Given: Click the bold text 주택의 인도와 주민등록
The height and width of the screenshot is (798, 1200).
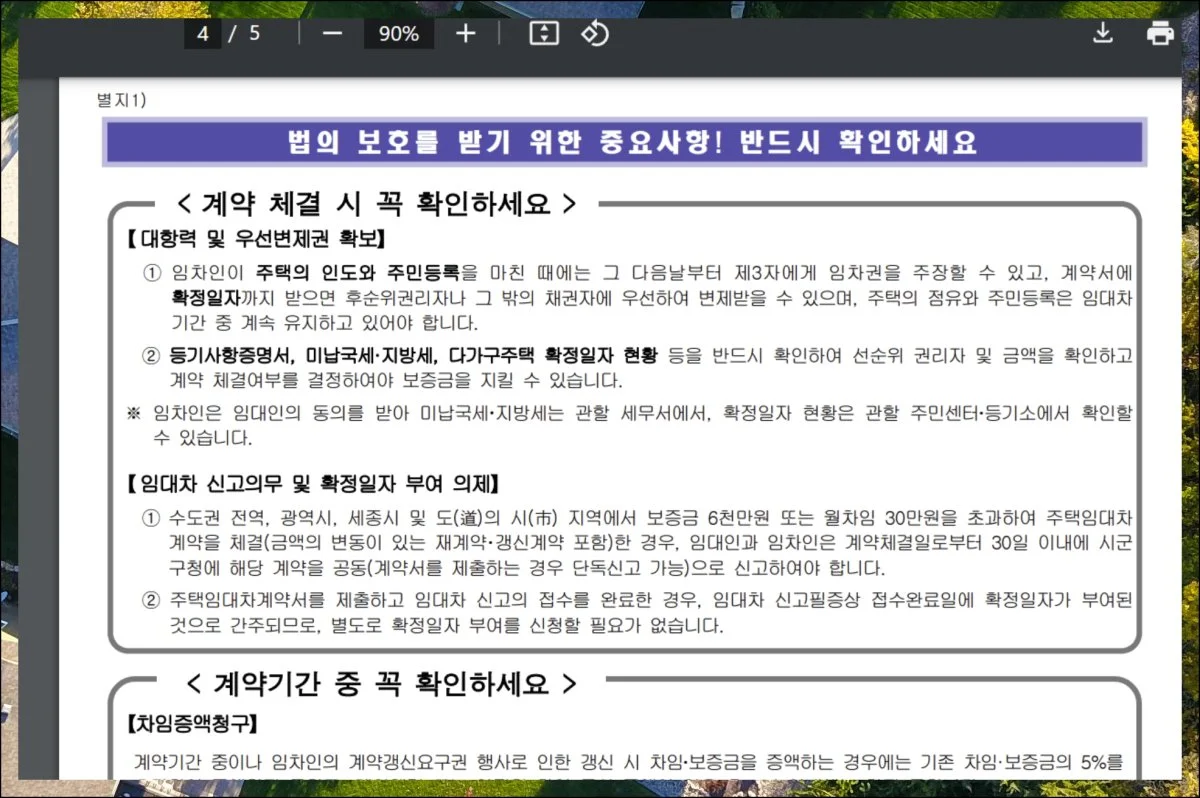Looking at the screenshot, I should point(357,272).
